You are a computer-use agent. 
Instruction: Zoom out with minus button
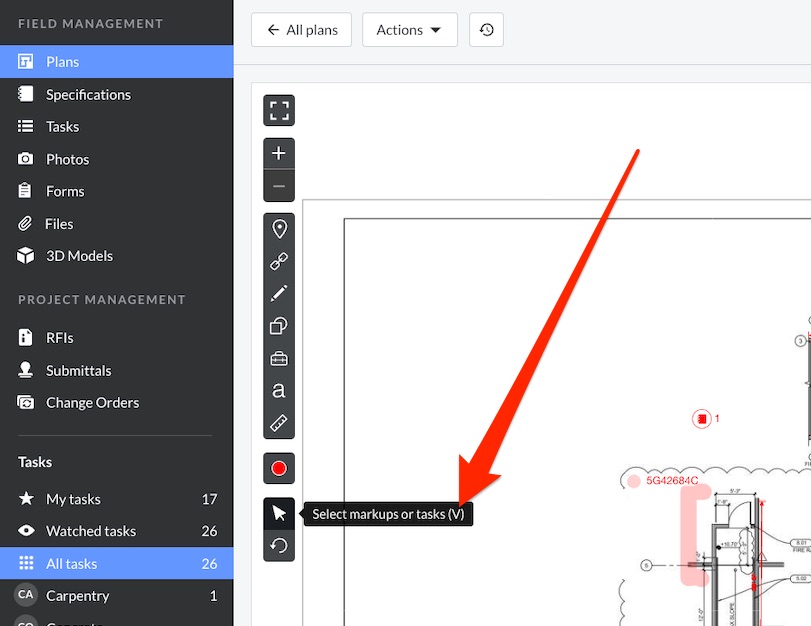pyautogui.click(x=279, y=186)
